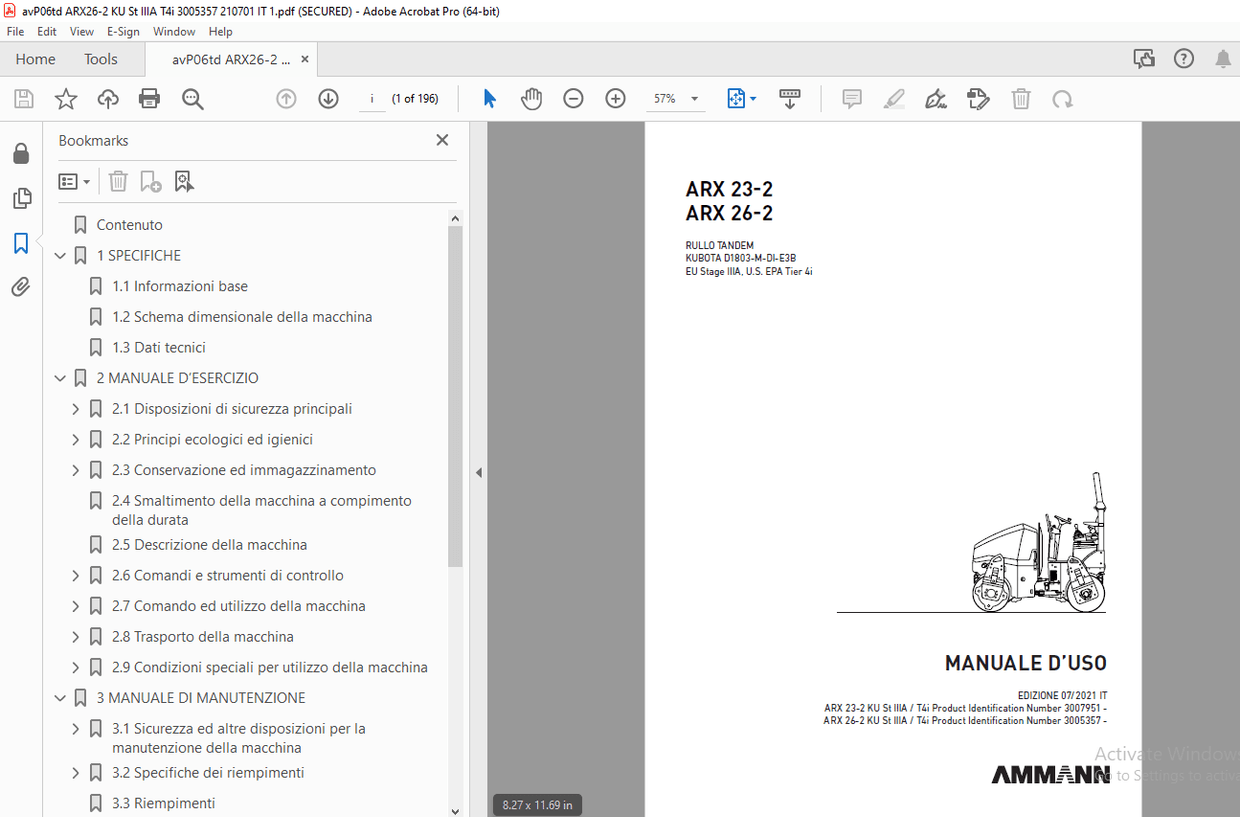Viewport: 1240px width, 817px height.
Task: Select the Highlight text tool
Action: coord(894,98)
